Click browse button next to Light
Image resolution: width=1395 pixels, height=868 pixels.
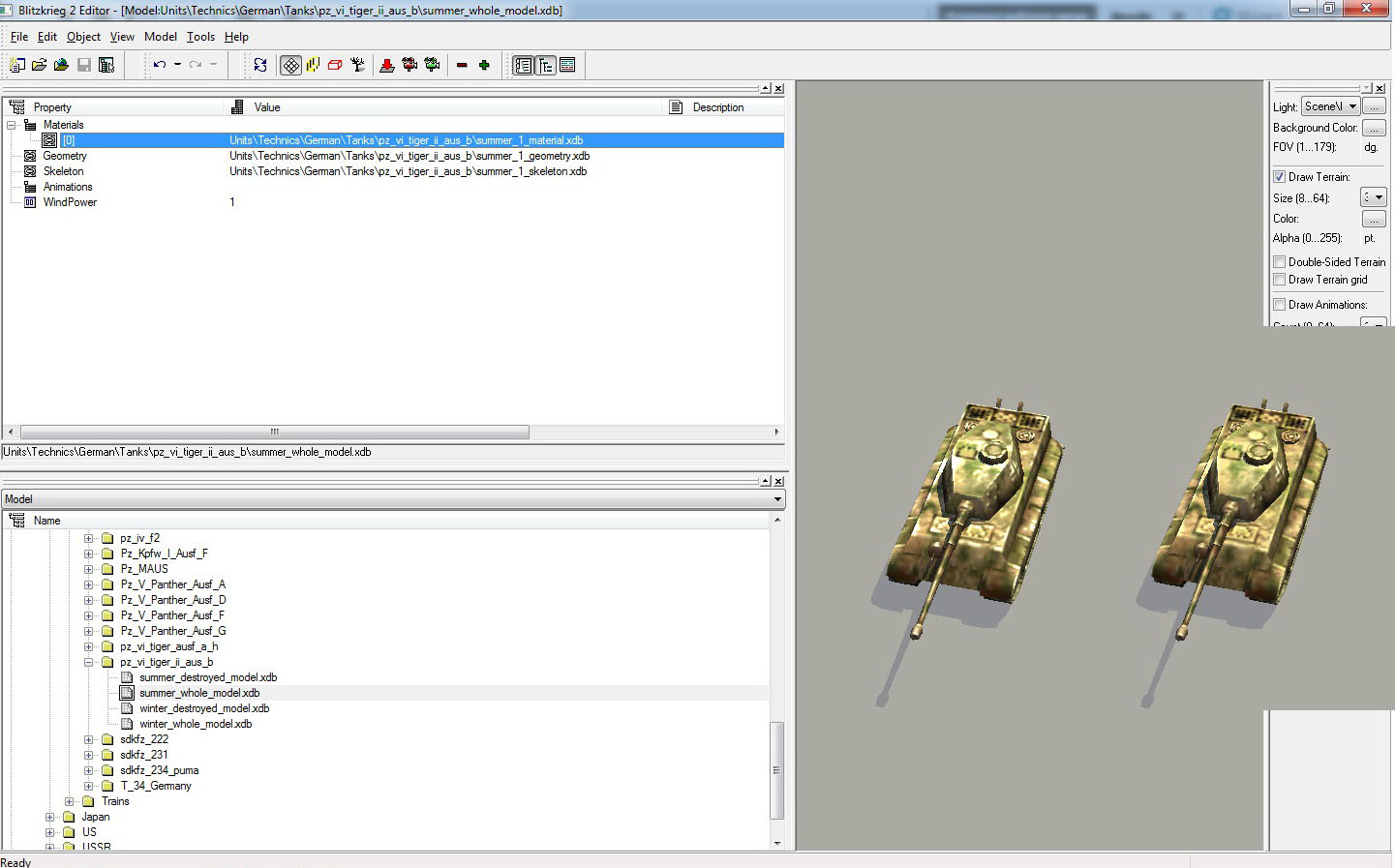(x=1374, y=106)
